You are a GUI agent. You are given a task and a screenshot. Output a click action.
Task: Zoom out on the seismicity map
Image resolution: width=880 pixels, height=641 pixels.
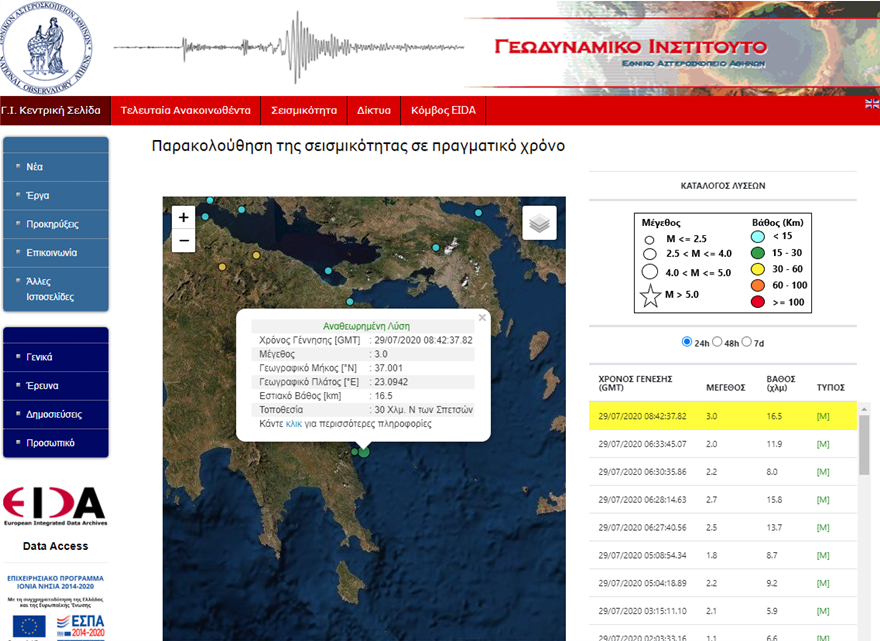183,241
